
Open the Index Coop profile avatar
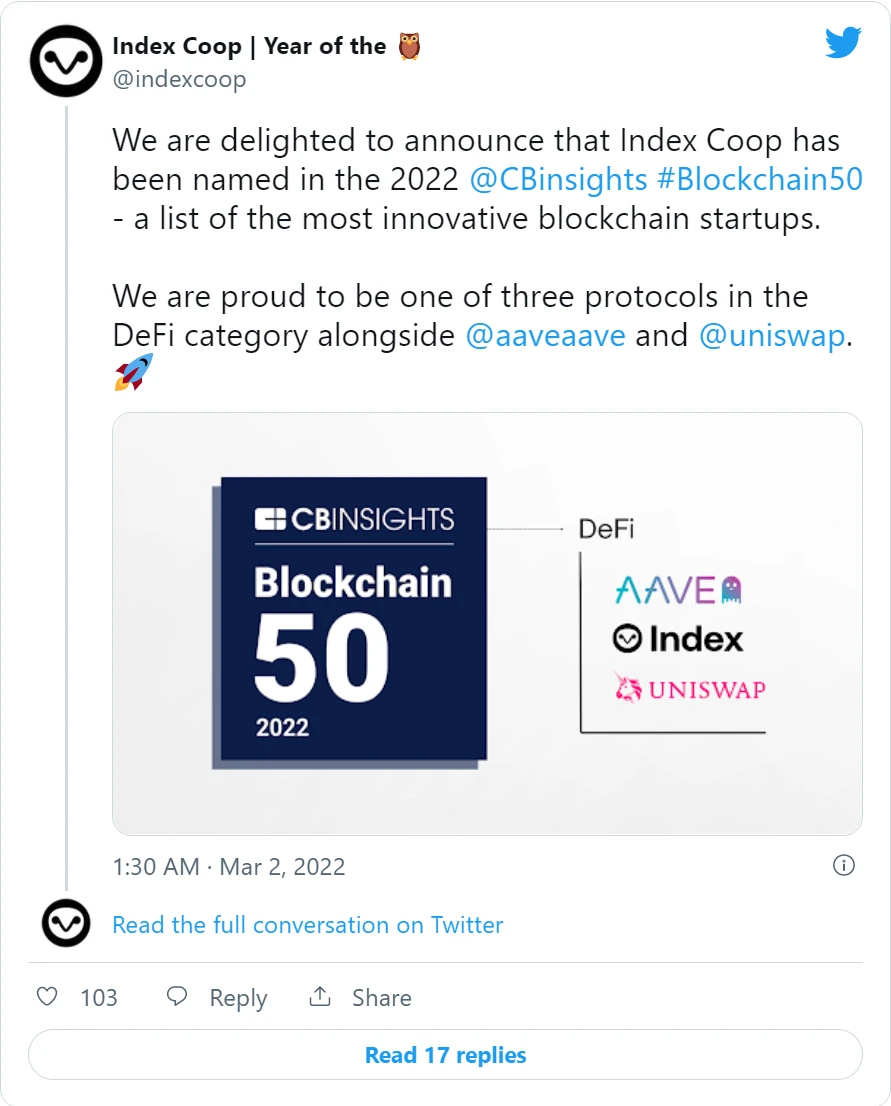(x=66, y=61)
